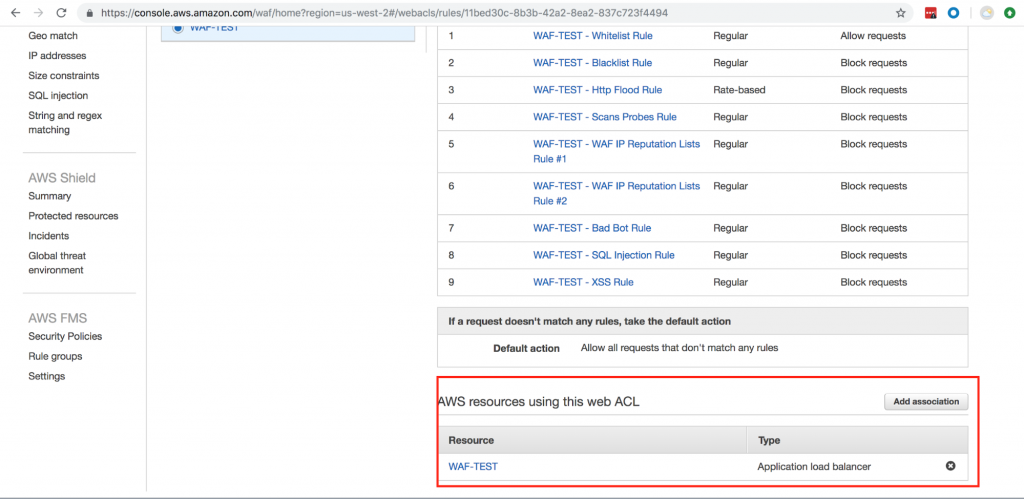Open the blue circle extension icon
The image size is (1024, 499).
pos(953,12)
